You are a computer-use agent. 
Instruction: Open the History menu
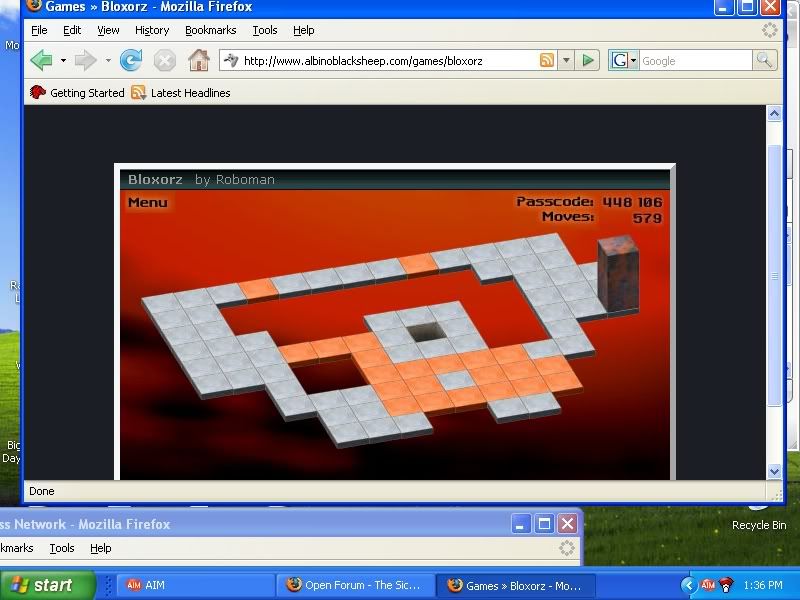pos(152,30)
